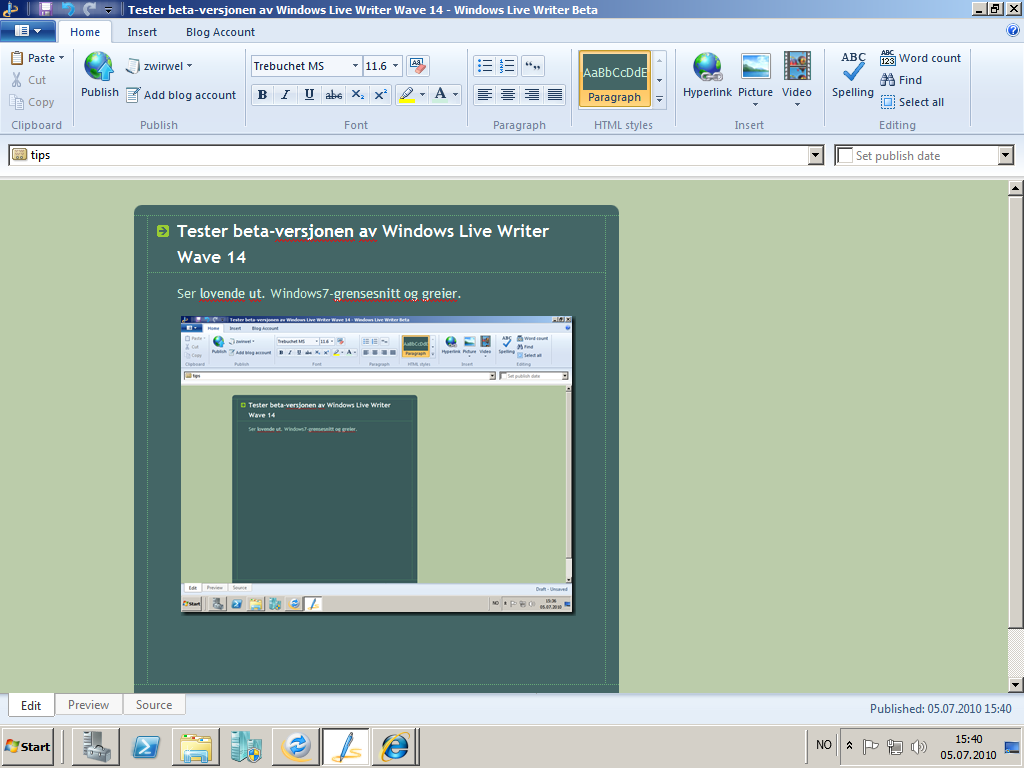The width and height of the screenshot is (1024, 768).
Task: Align paragraph text left
Action: coord(485,95)
